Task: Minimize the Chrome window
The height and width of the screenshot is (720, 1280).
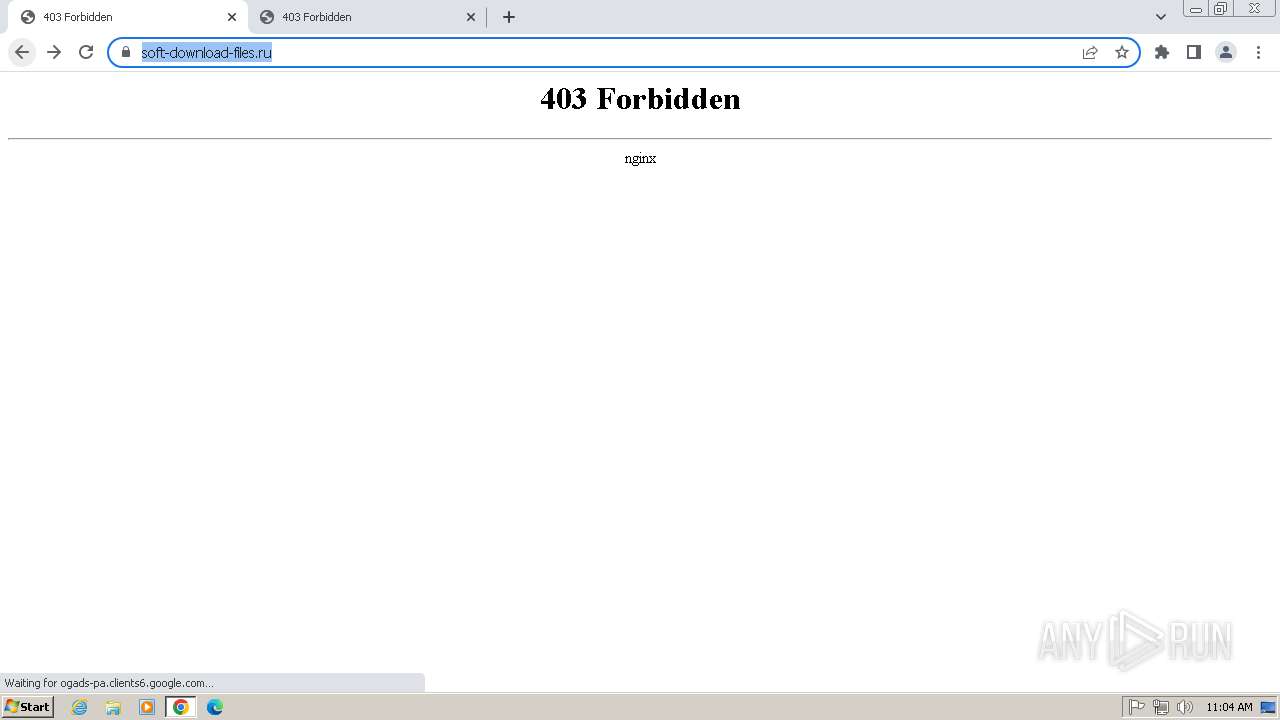Action: [1196, 9]
